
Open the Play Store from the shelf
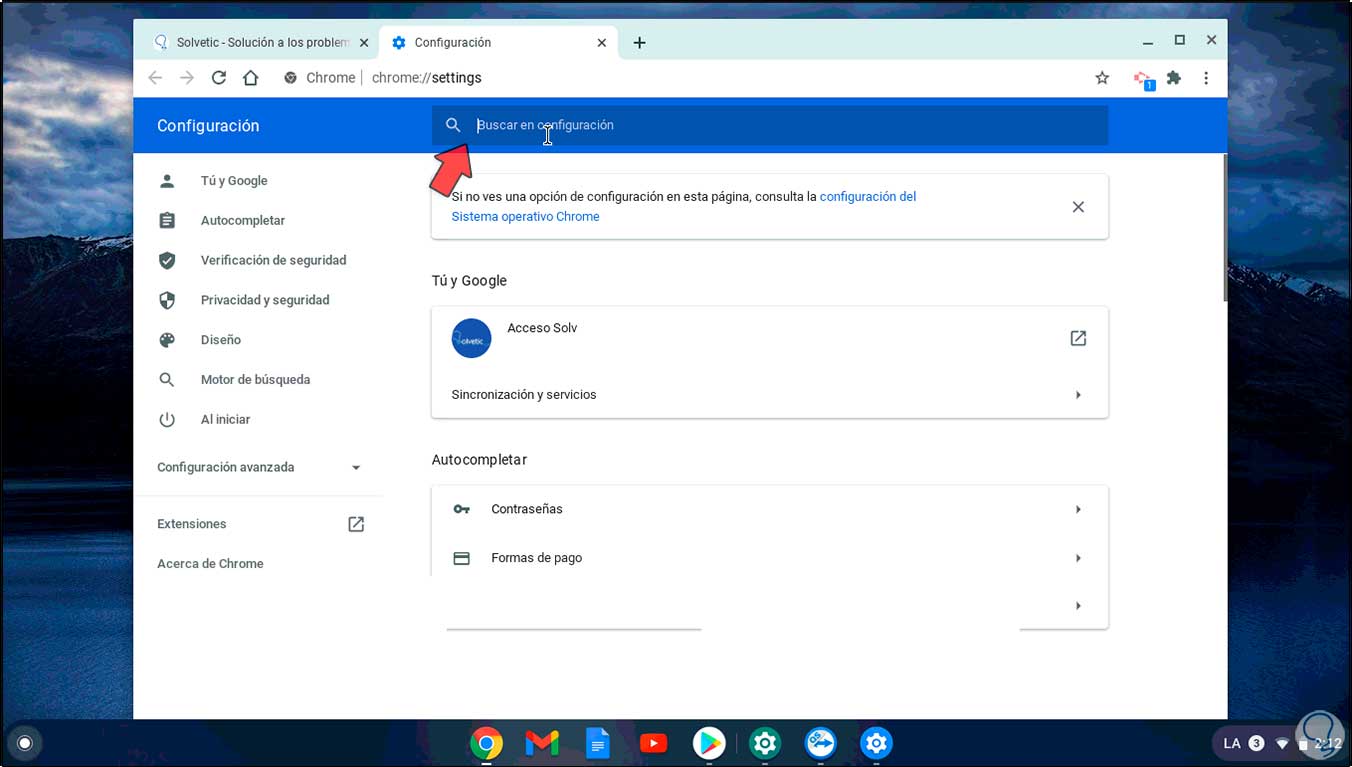click(x=709, y=743)
